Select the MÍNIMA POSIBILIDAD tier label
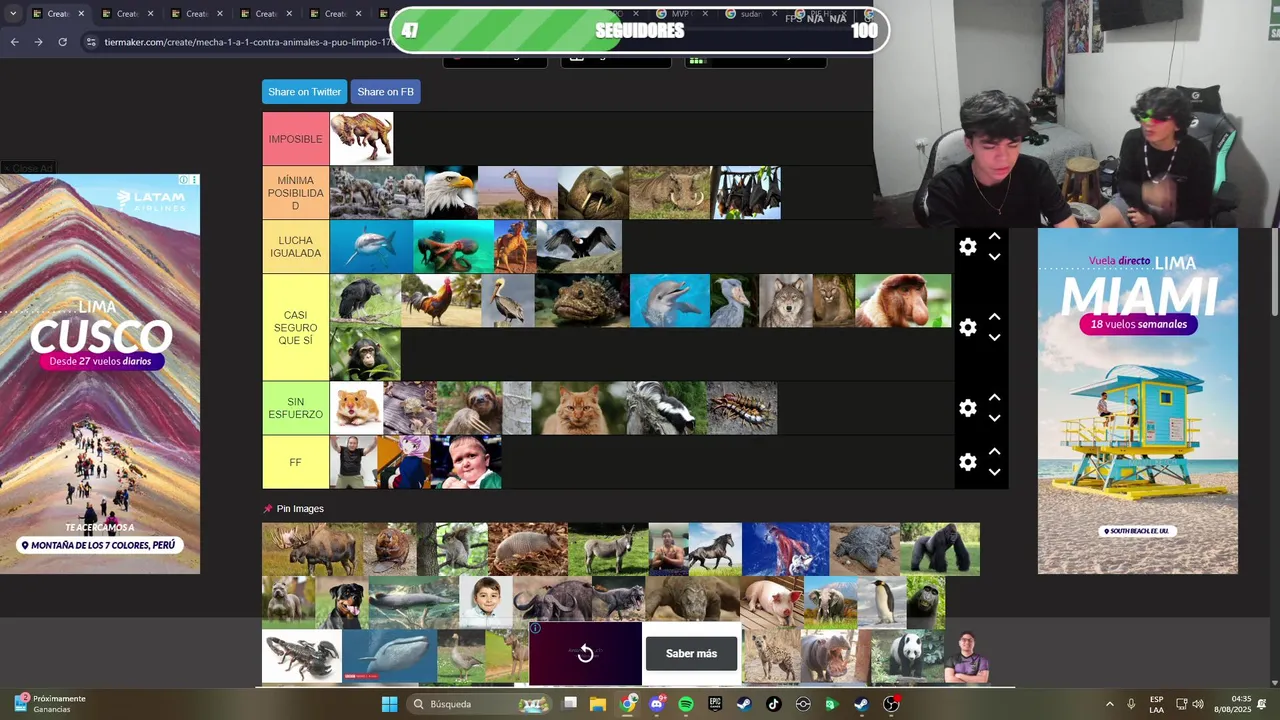 click(x=296, y=193)
